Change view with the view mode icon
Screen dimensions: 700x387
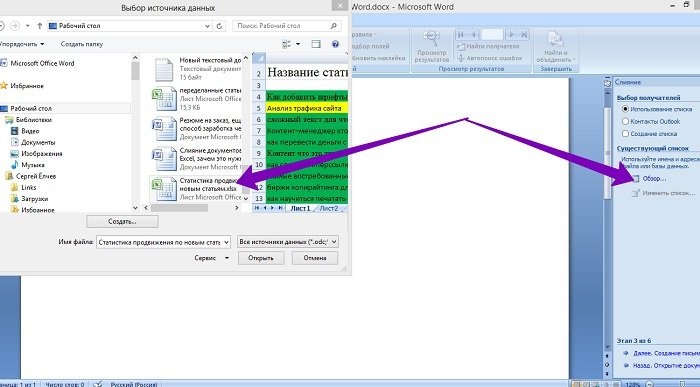(x=287, y=44)
